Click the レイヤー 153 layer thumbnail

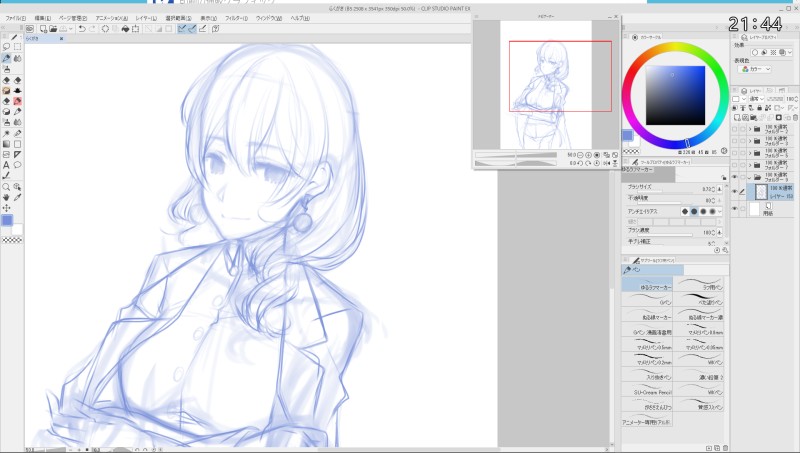tap(761, 192)
